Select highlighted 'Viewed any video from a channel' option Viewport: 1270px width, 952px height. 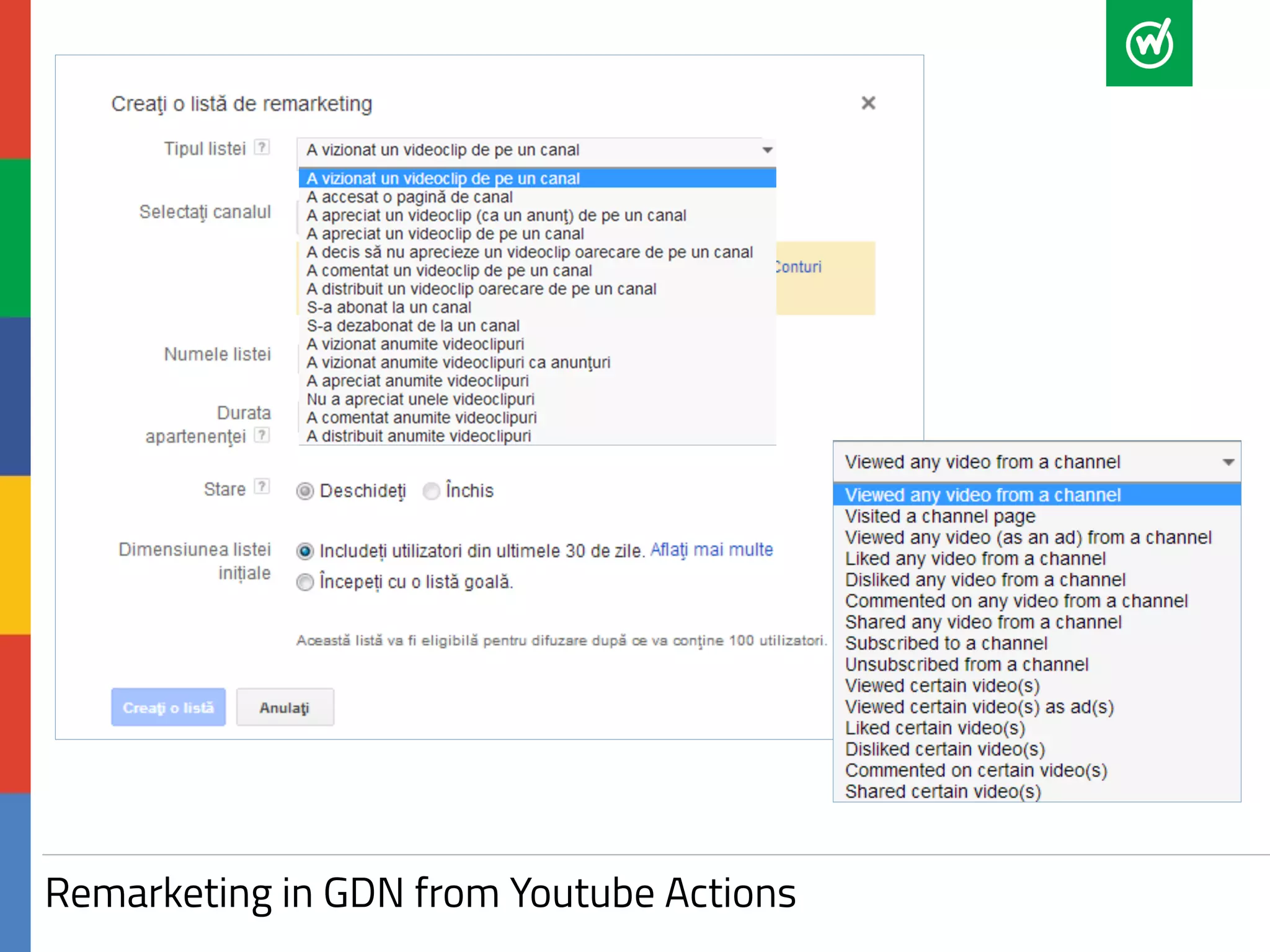click(x=1037, y=495)
